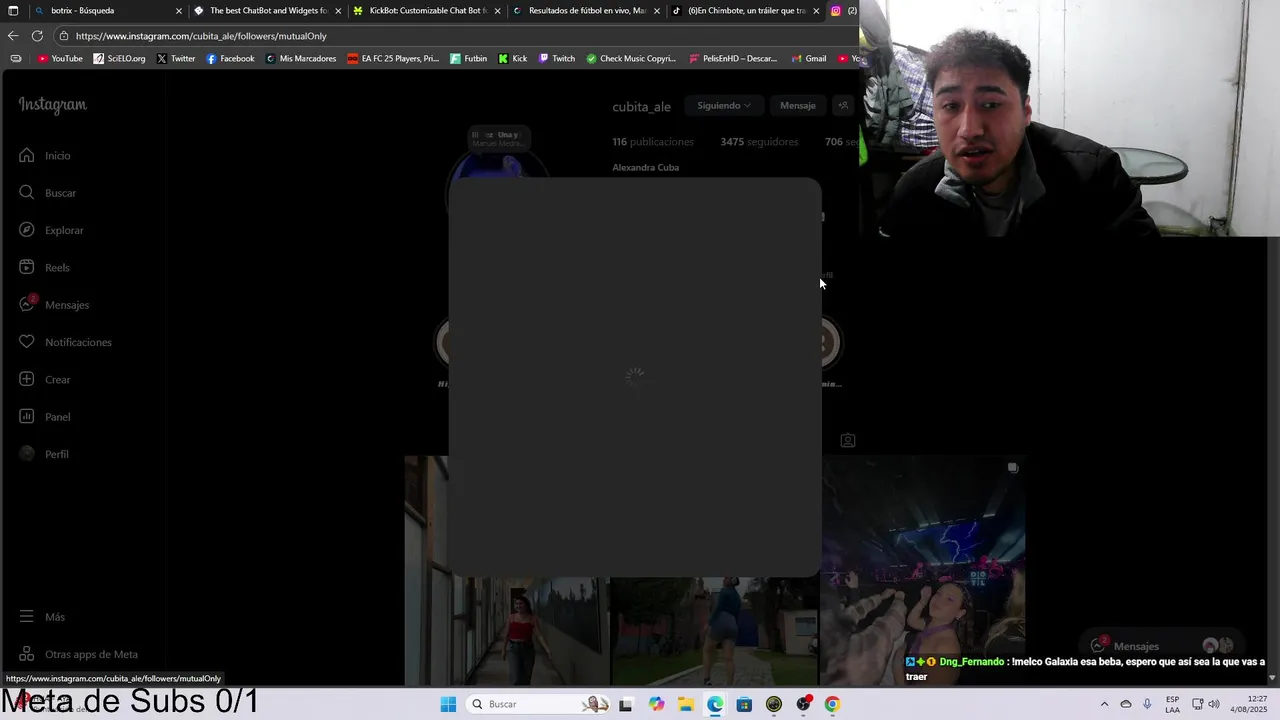Open the Windows Start menu
This screenshot has height=720, width=1280.
coord(448,704)
